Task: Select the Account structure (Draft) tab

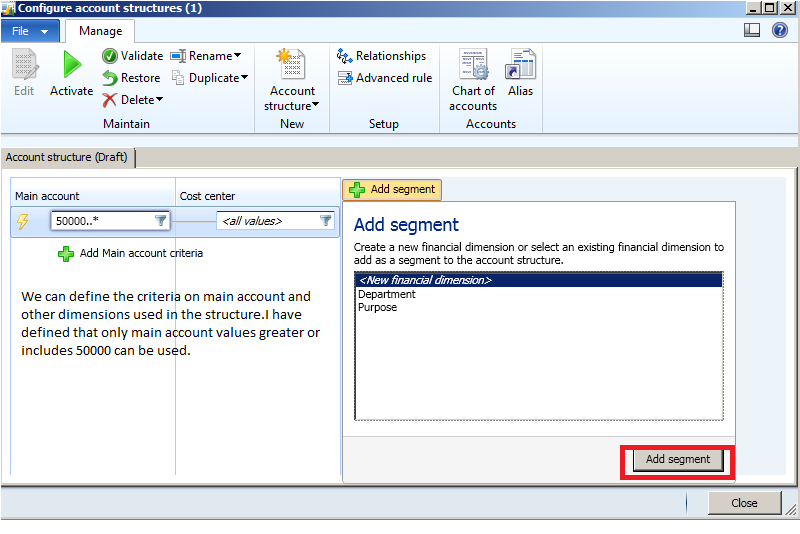Action: pos(67,157)
